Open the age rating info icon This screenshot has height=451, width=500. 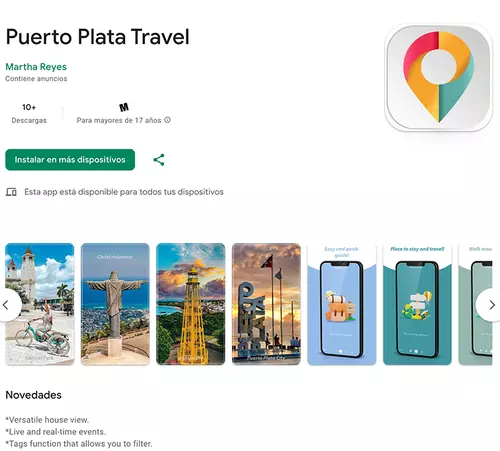coord(167,120)
